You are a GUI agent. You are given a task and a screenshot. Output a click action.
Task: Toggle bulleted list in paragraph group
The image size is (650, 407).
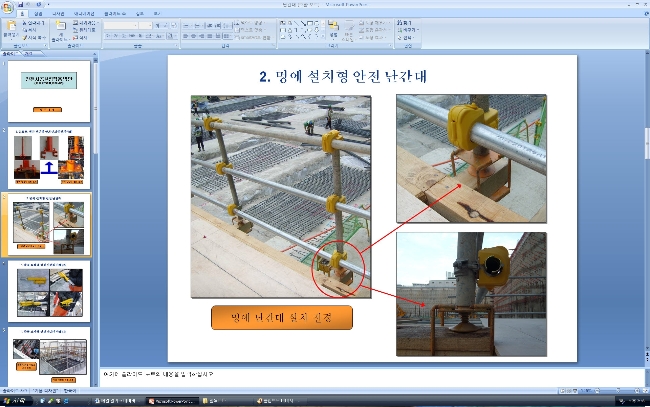(186, 26)
